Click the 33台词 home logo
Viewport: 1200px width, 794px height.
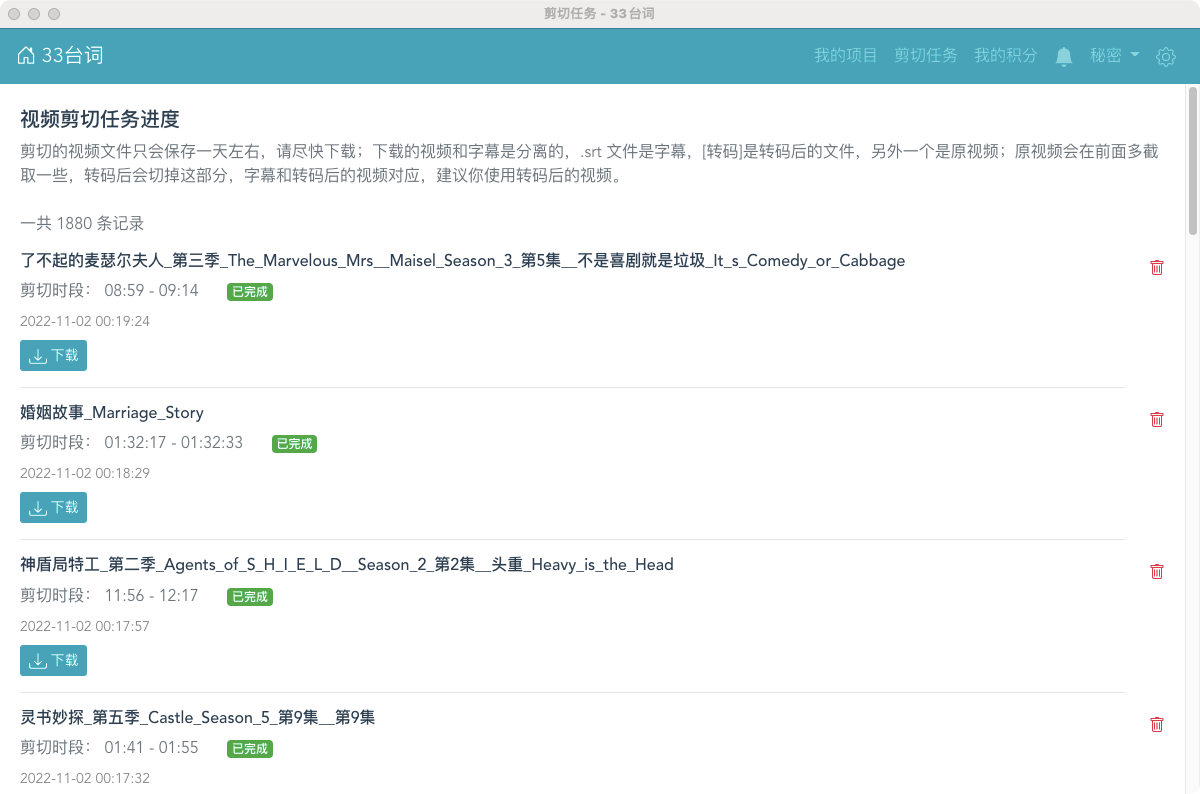[60, 56]
